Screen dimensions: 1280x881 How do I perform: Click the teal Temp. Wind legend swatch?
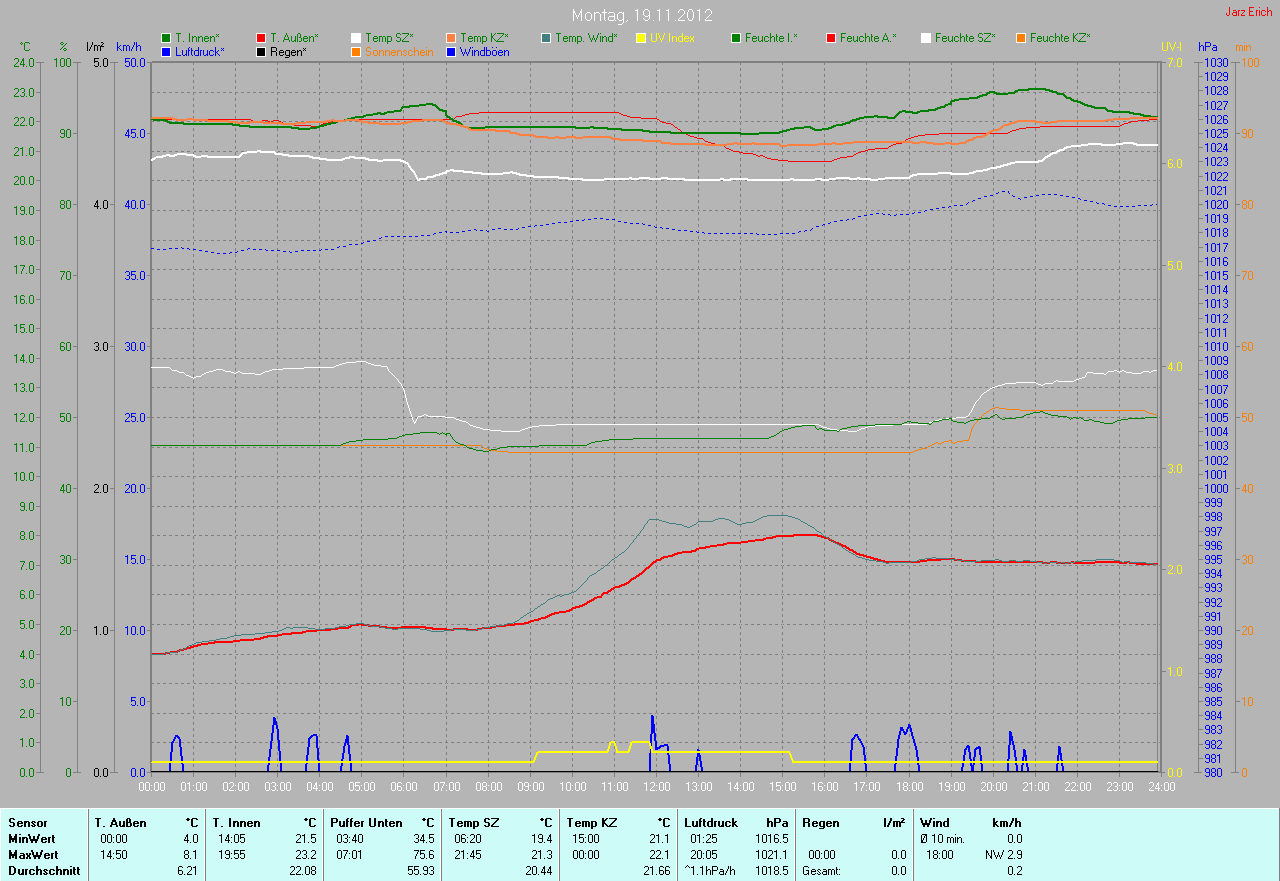point(546,38)
